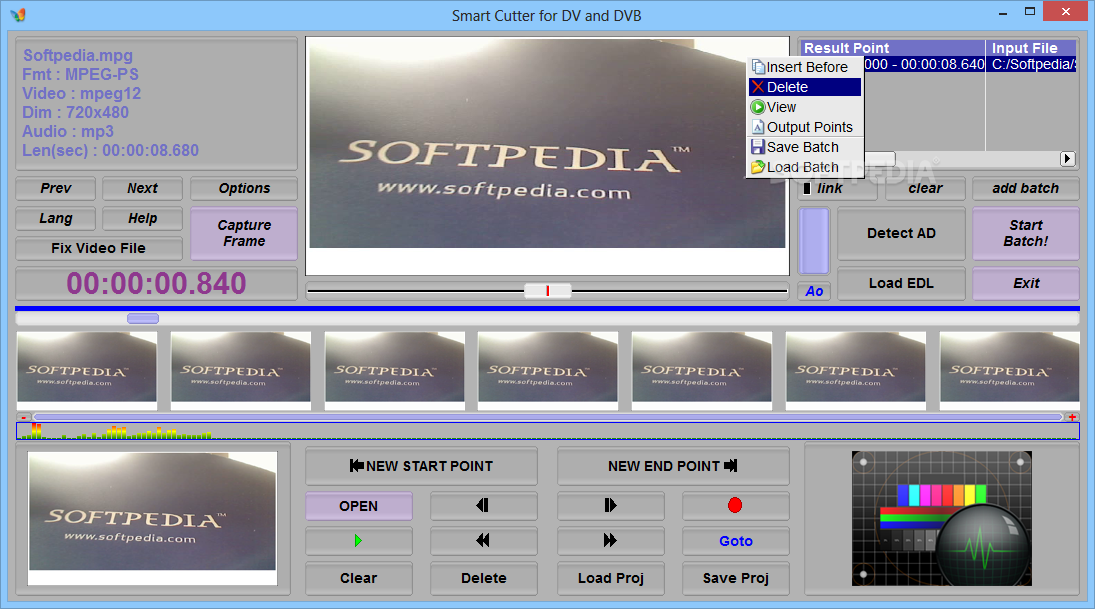
Task: Click Save Proj button
Action: 735,578
